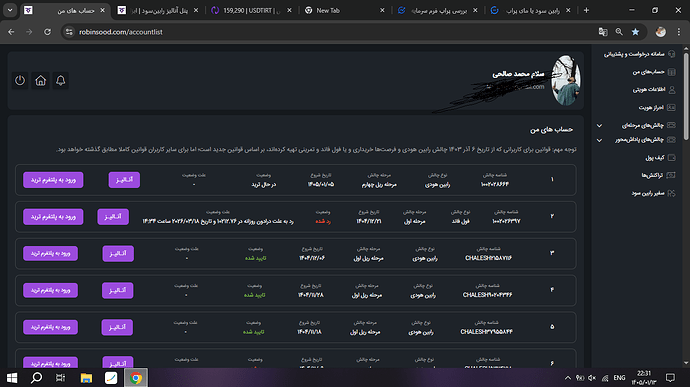View site information icon in address bar
Image resolution: width=690 pixels, height=387 pixels.
pos(69,32)
